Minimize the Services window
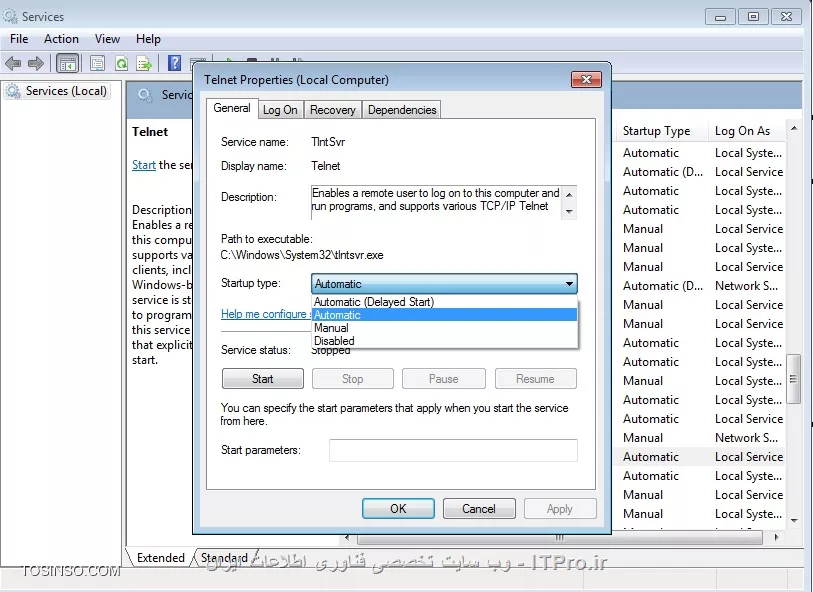 [720, 17]
